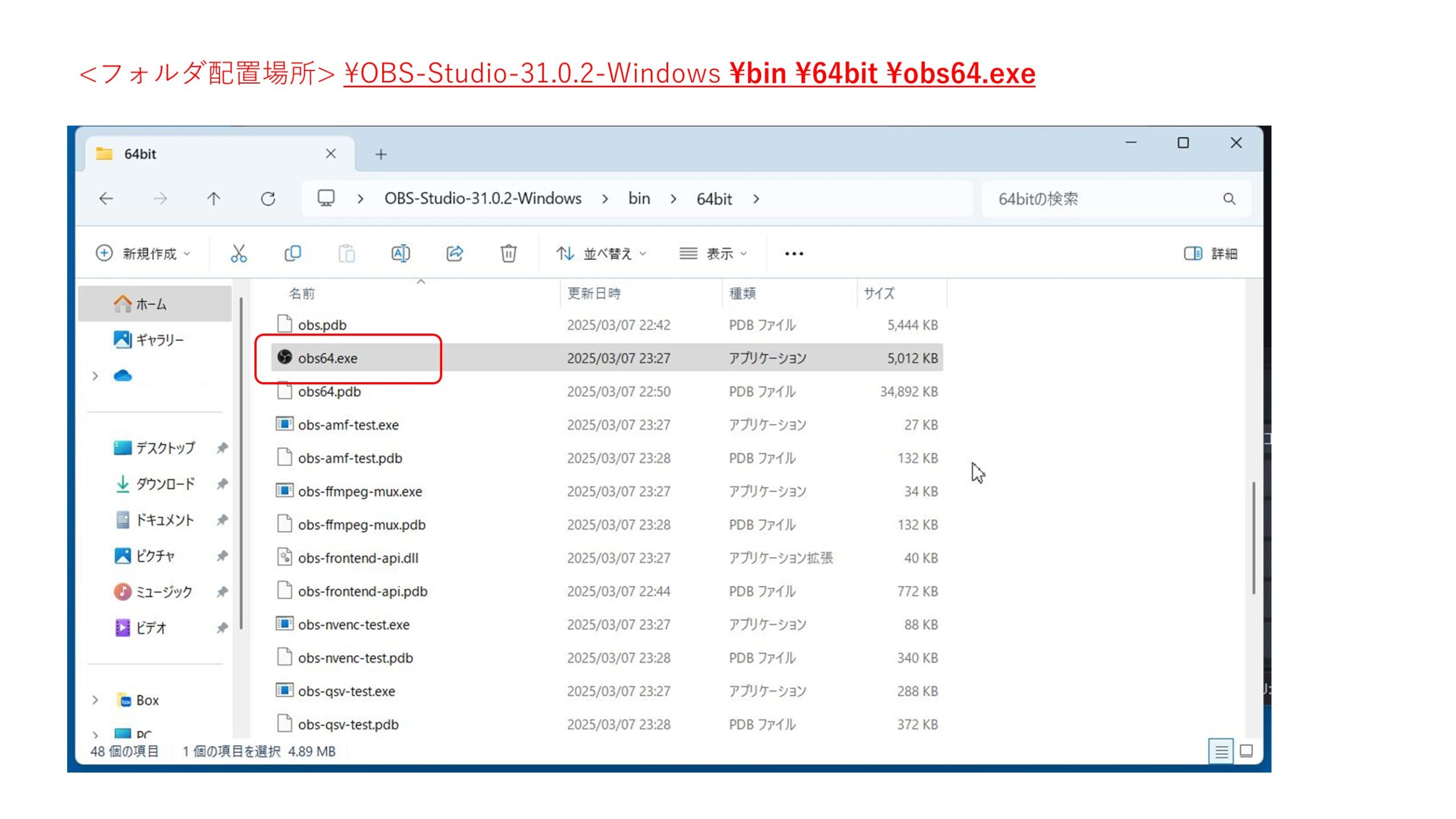The height and width of the screenshot is (819, 1456).
Task: Select the obs.pdb file
Action: coord(607,325)
